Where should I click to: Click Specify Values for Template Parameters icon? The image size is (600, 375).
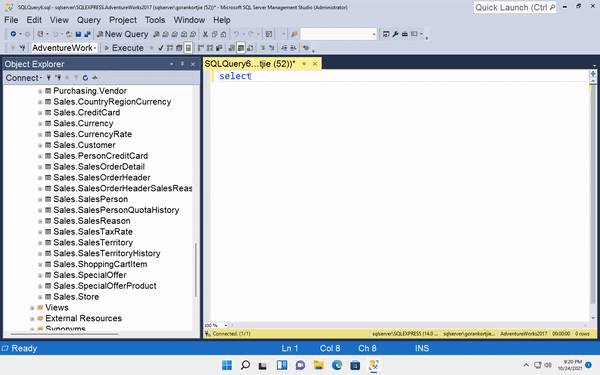(305, 48)
